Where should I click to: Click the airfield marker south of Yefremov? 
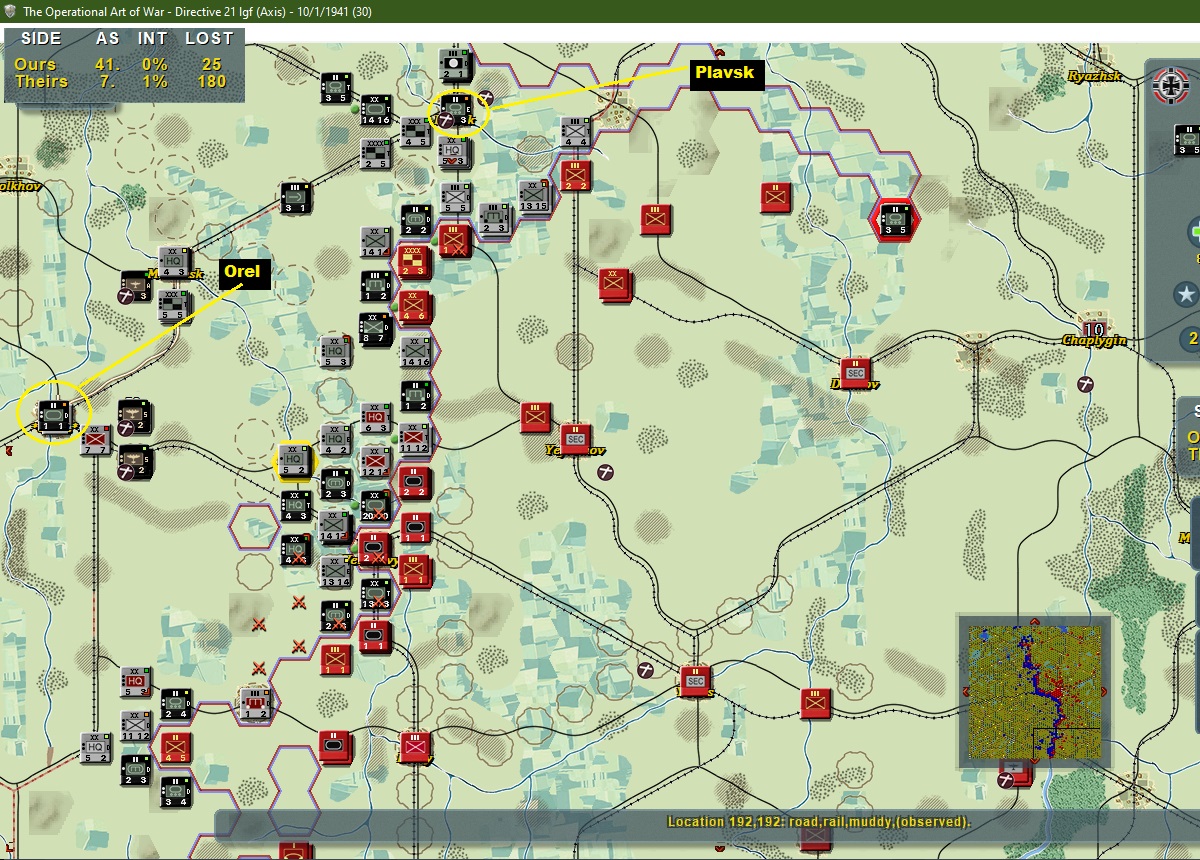click(605, 473)
